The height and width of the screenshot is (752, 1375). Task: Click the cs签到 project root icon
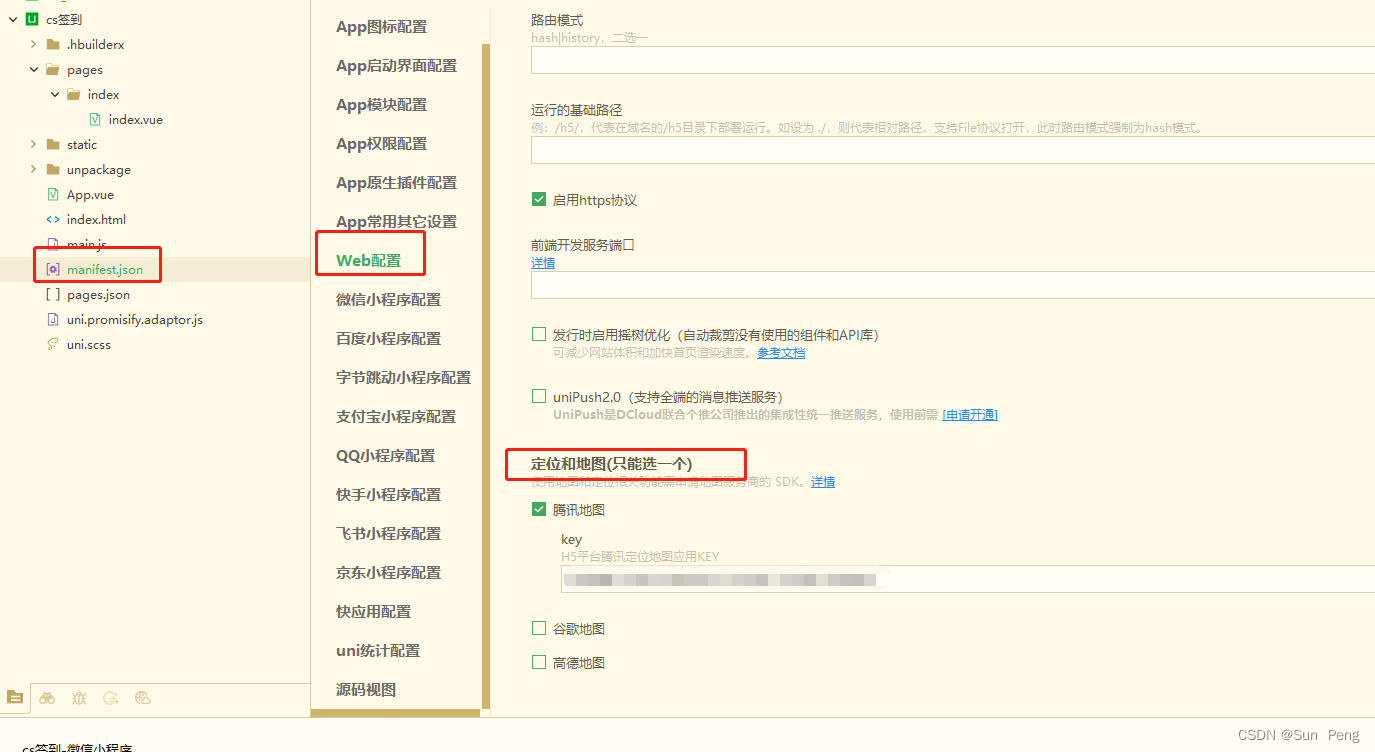point(32,19)
